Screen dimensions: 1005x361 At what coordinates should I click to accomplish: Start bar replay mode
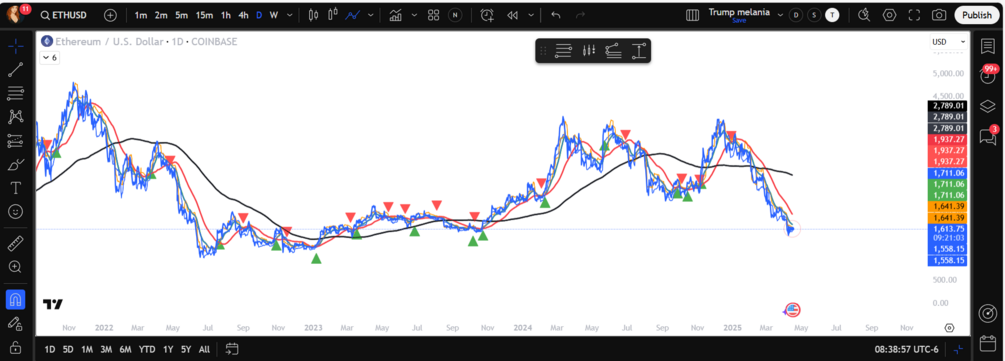coord(512,15)
